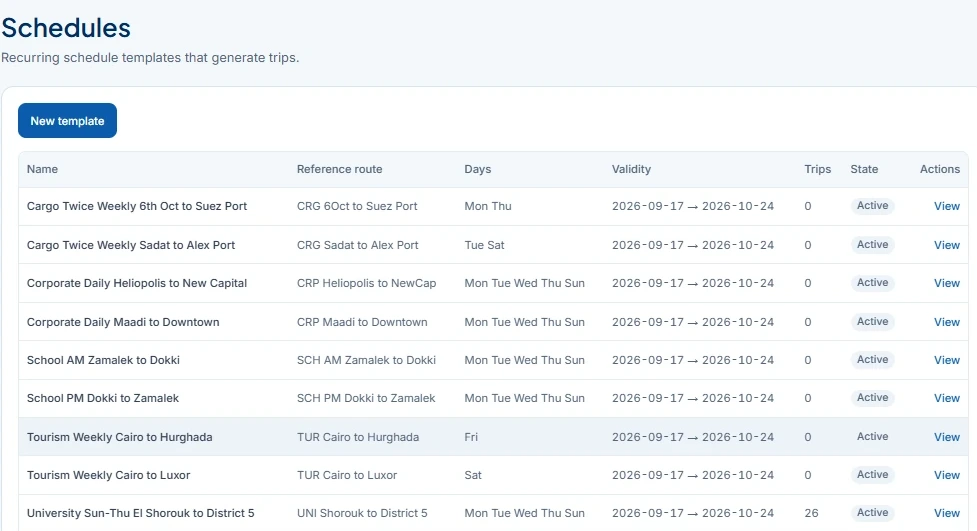Click the 'Mon Thu' days cell
The image size is (977, 531).
[488, 206]
